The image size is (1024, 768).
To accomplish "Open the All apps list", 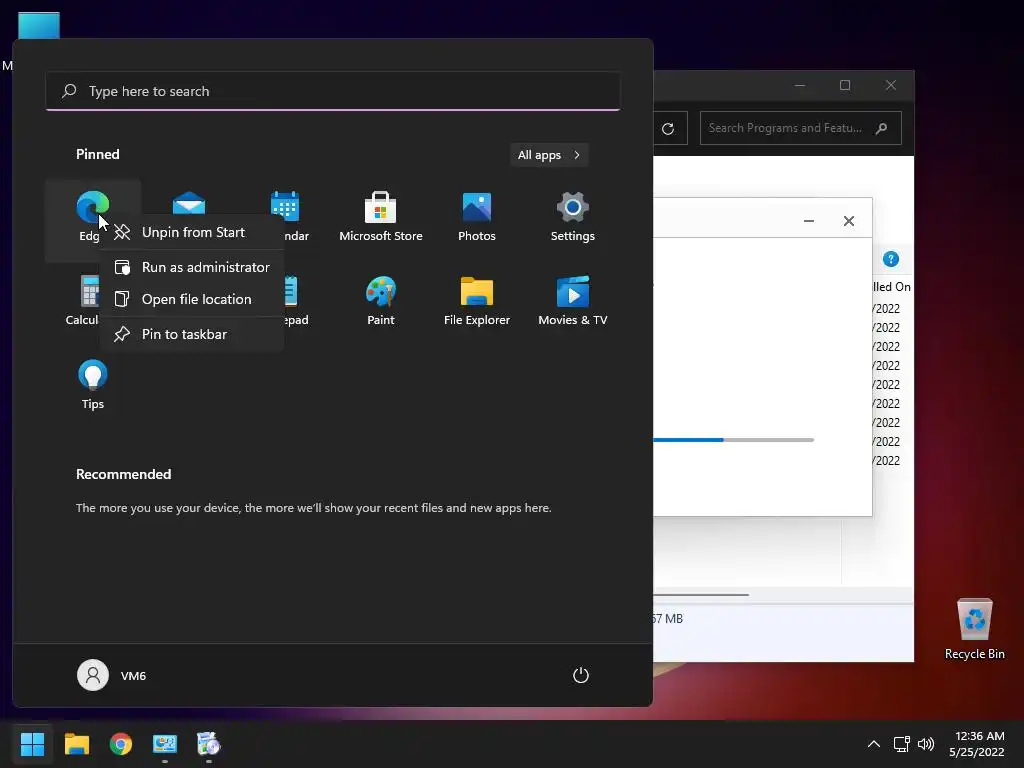I will click(549, 155).
